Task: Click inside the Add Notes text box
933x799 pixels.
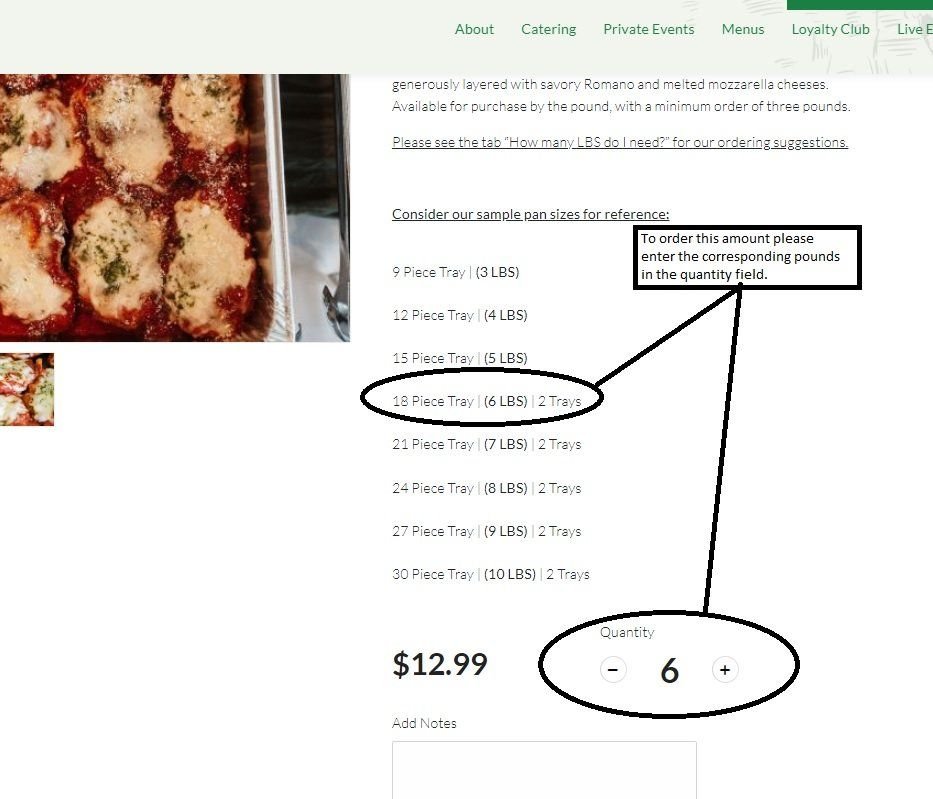Action: click(x=544, y=770)
